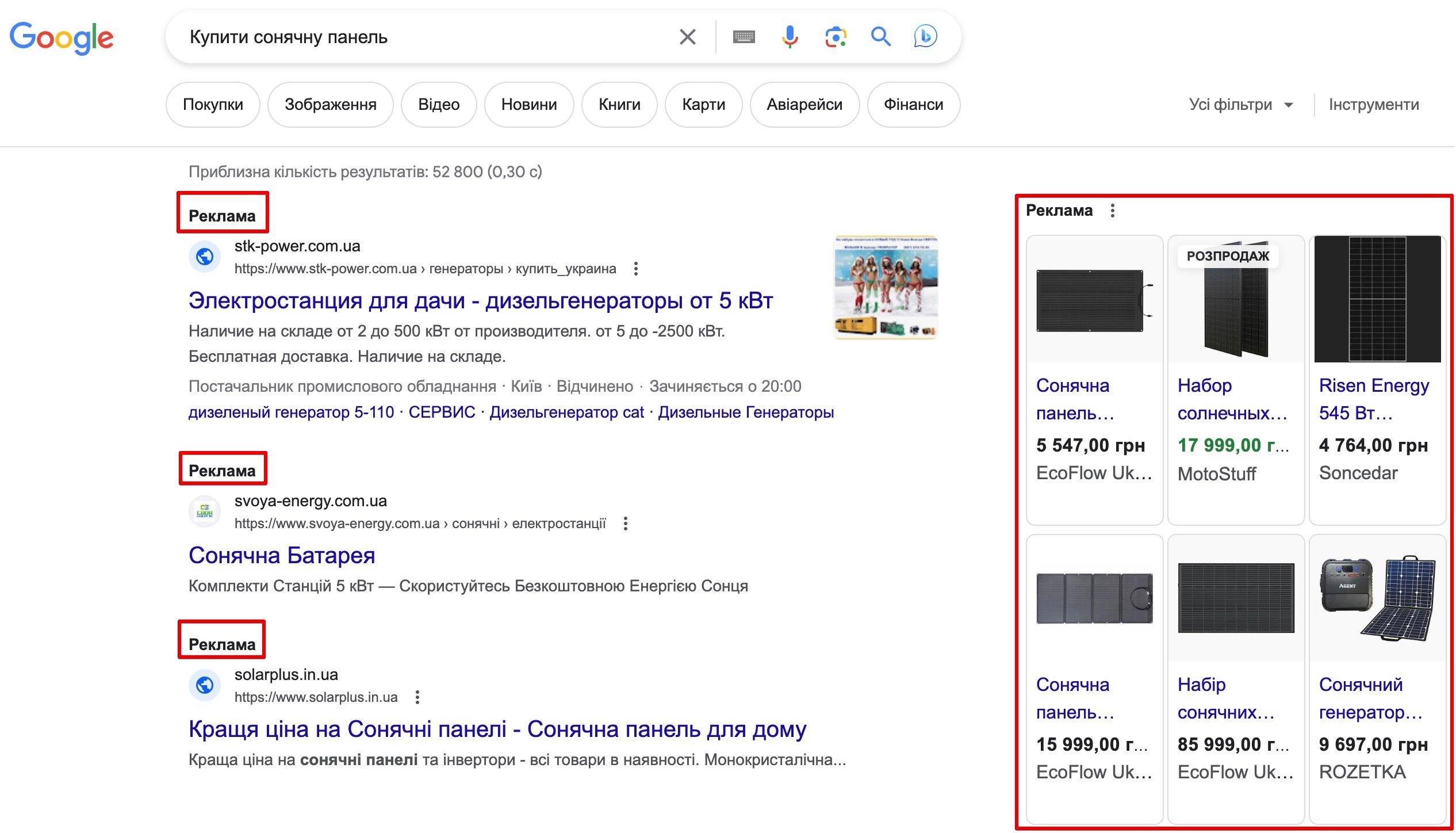Open Электростанция для дачи ad link
The height and width of the screenshot is (833, 1456).
[x=481, y=301]
